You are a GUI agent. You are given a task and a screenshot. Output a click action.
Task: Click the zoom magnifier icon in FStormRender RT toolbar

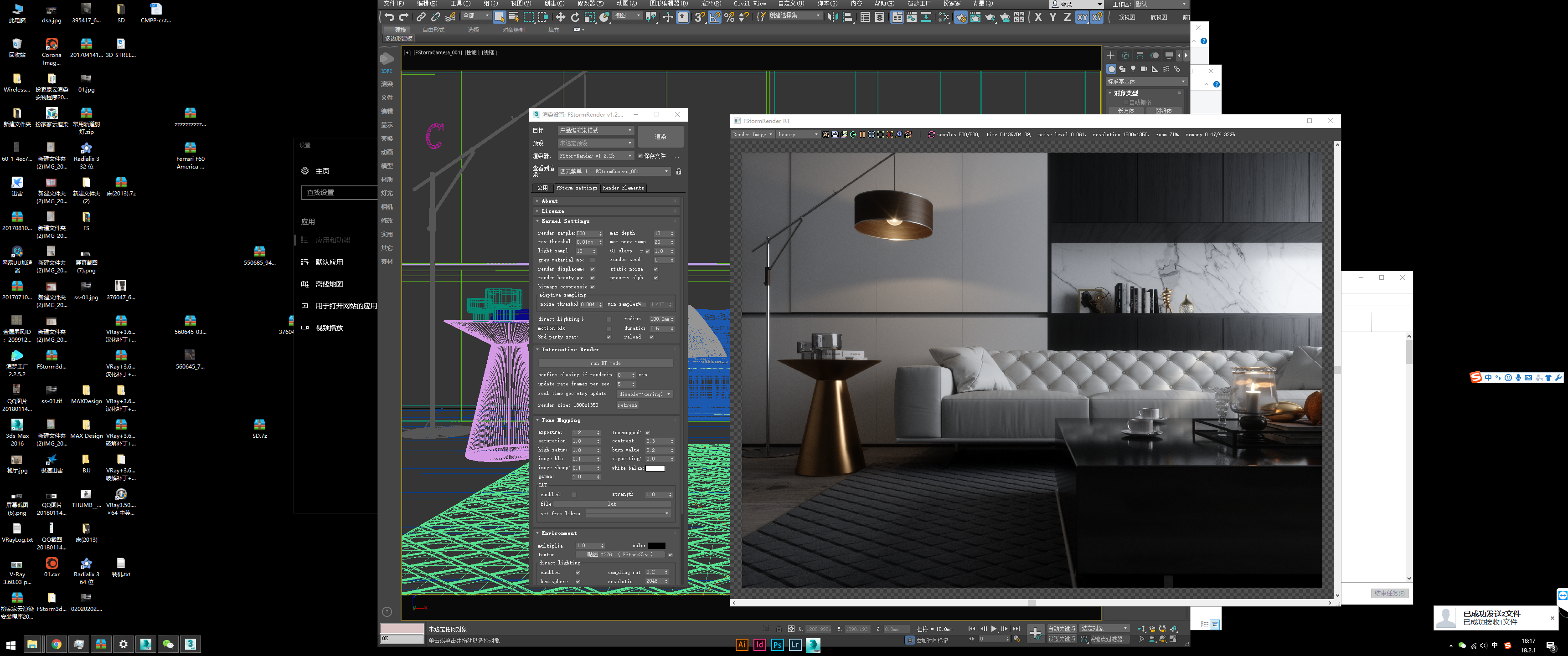(899, 134)
